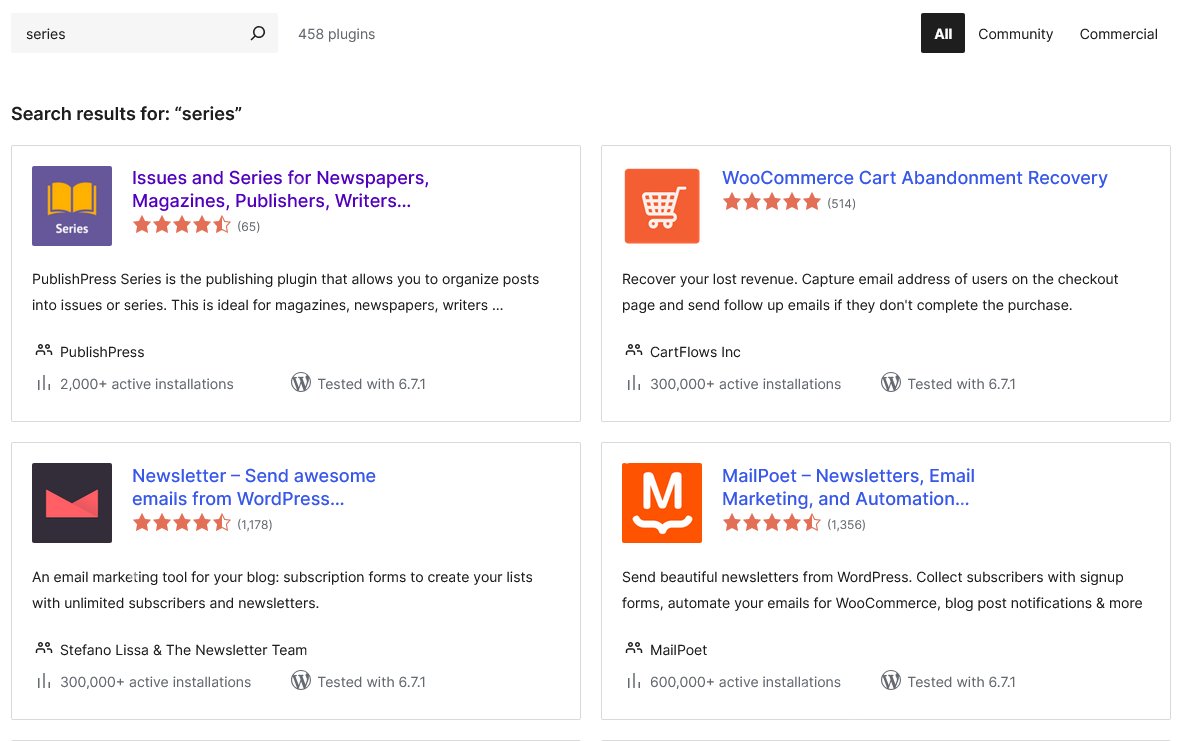1184x741 pixels.
Task: Click Tested with 6.7.1 in PublishPress card
Action: point(372,384)
